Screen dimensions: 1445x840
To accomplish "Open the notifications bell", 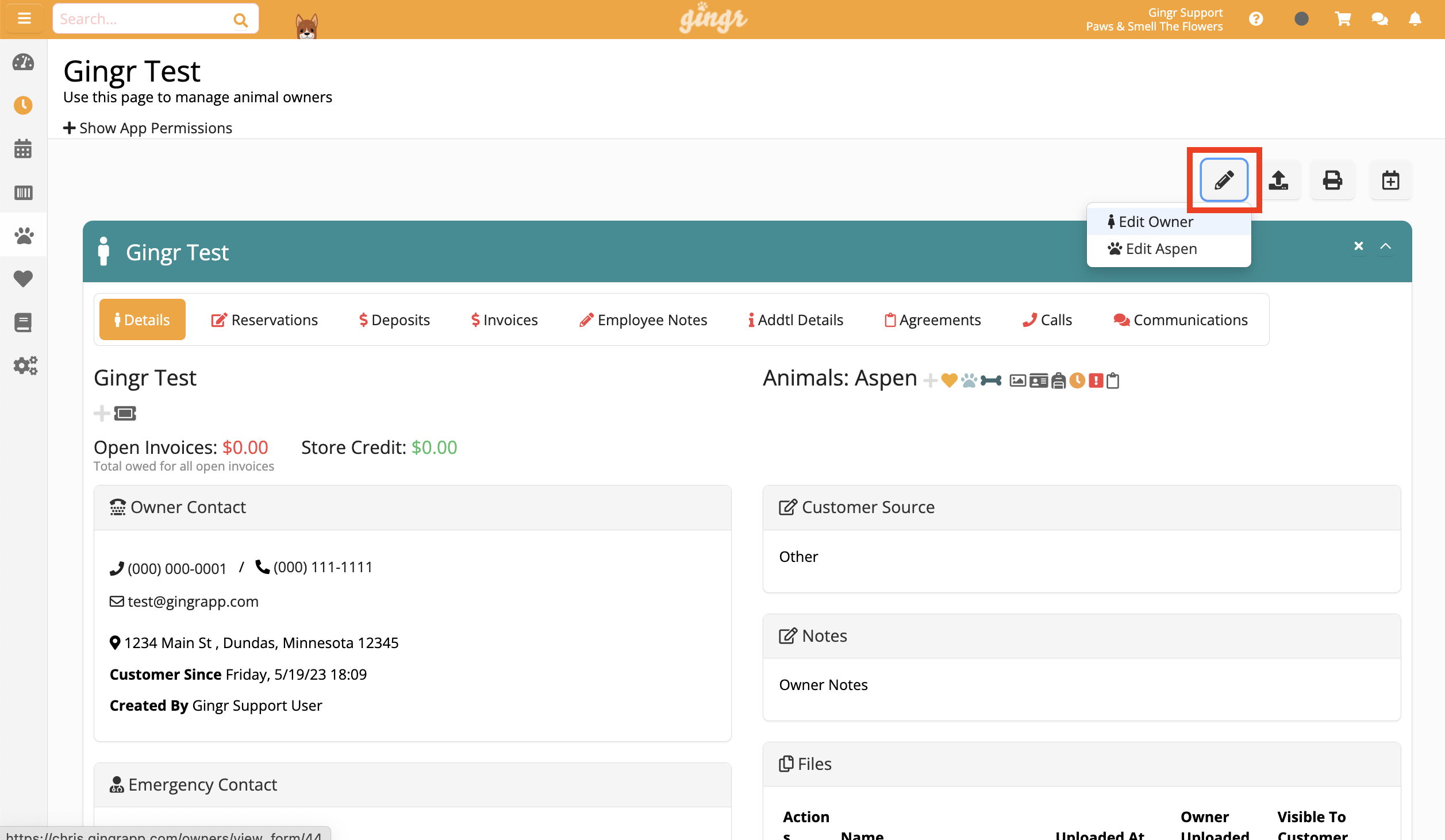I will pyautogui.click(x=1415, y=19).
